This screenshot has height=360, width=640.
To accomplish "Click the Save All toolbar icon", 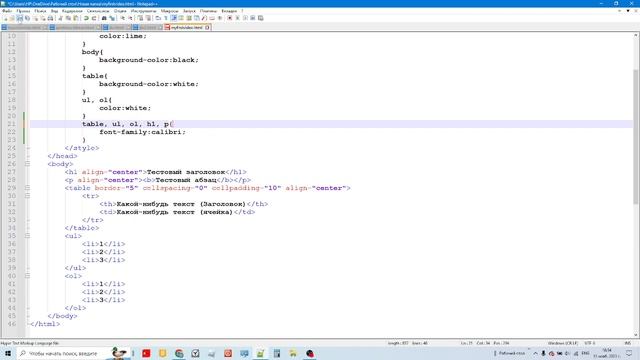I will pyautogui.click(x=27, y=18).
